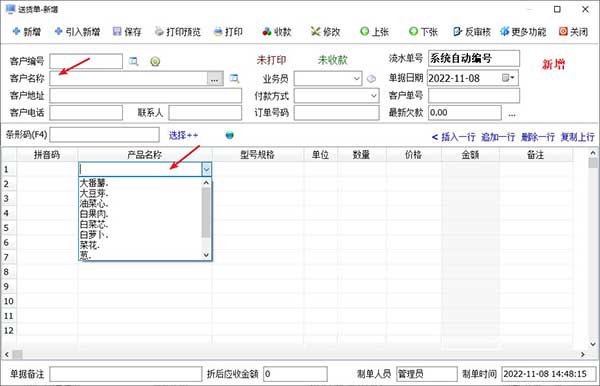Image resolution: width=600 pixels, height=386 pixels.
Task: Click the 修改 edit button
Action: pos(326,32)
